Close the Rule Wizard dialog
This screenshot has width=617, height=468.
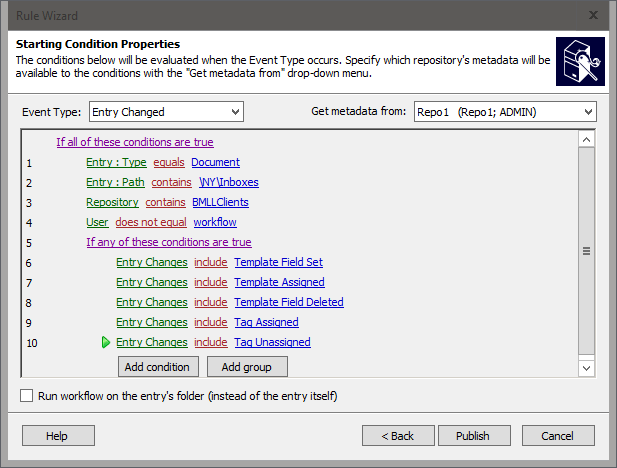[x=594, y=15]
